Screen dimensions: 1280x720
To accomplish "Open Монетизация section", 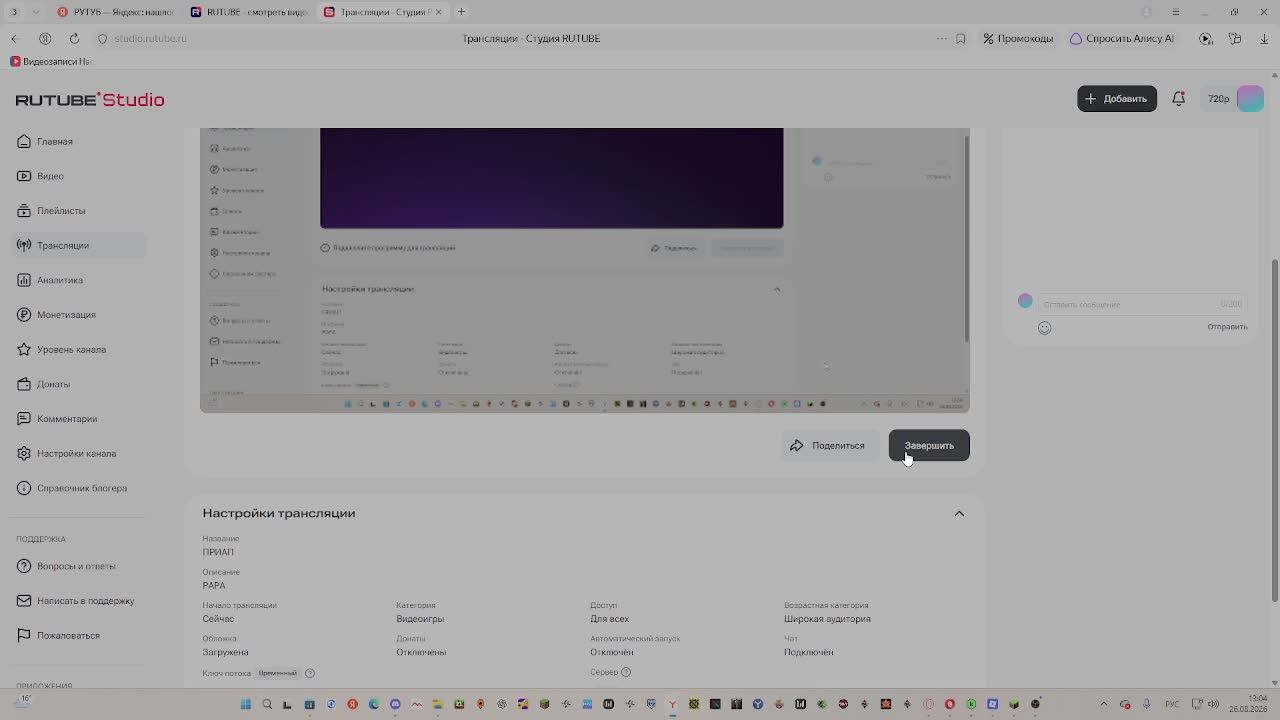I will pos(78,315).
